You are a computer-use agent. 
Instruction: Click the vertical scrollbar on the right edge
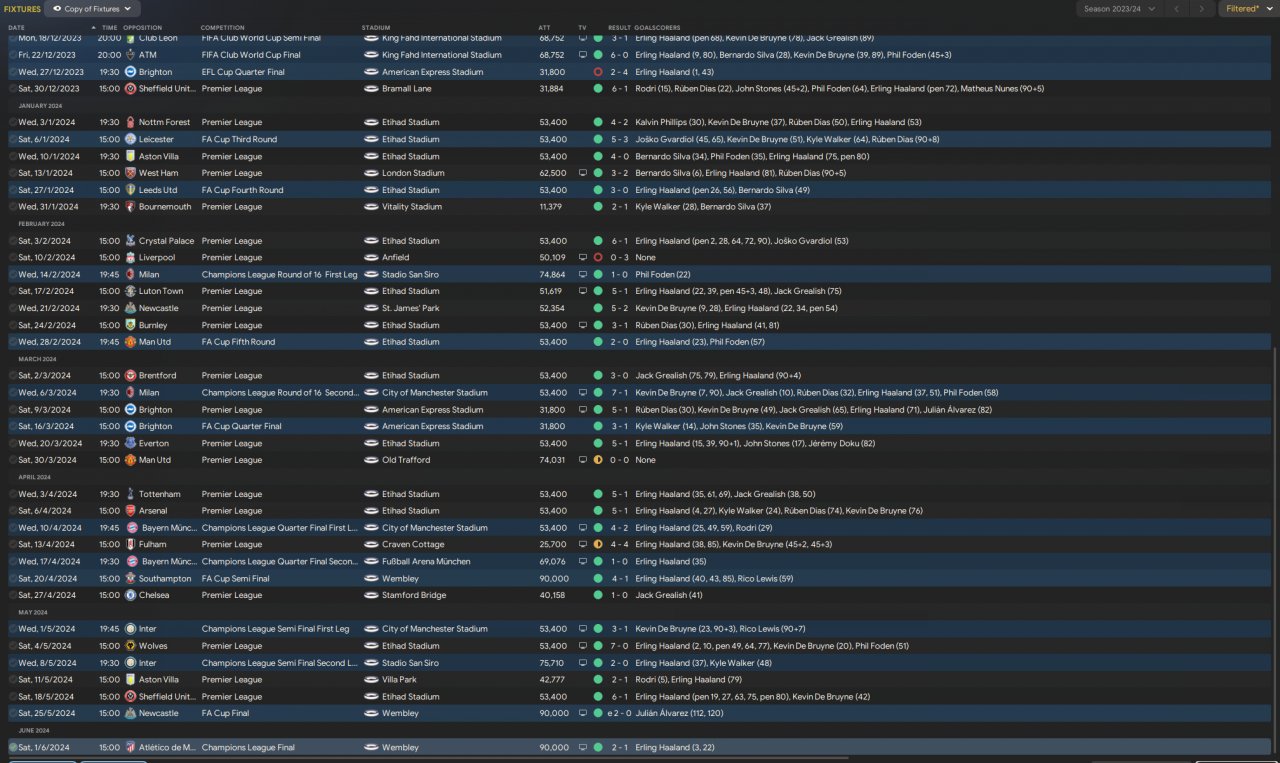[1276, 550]
